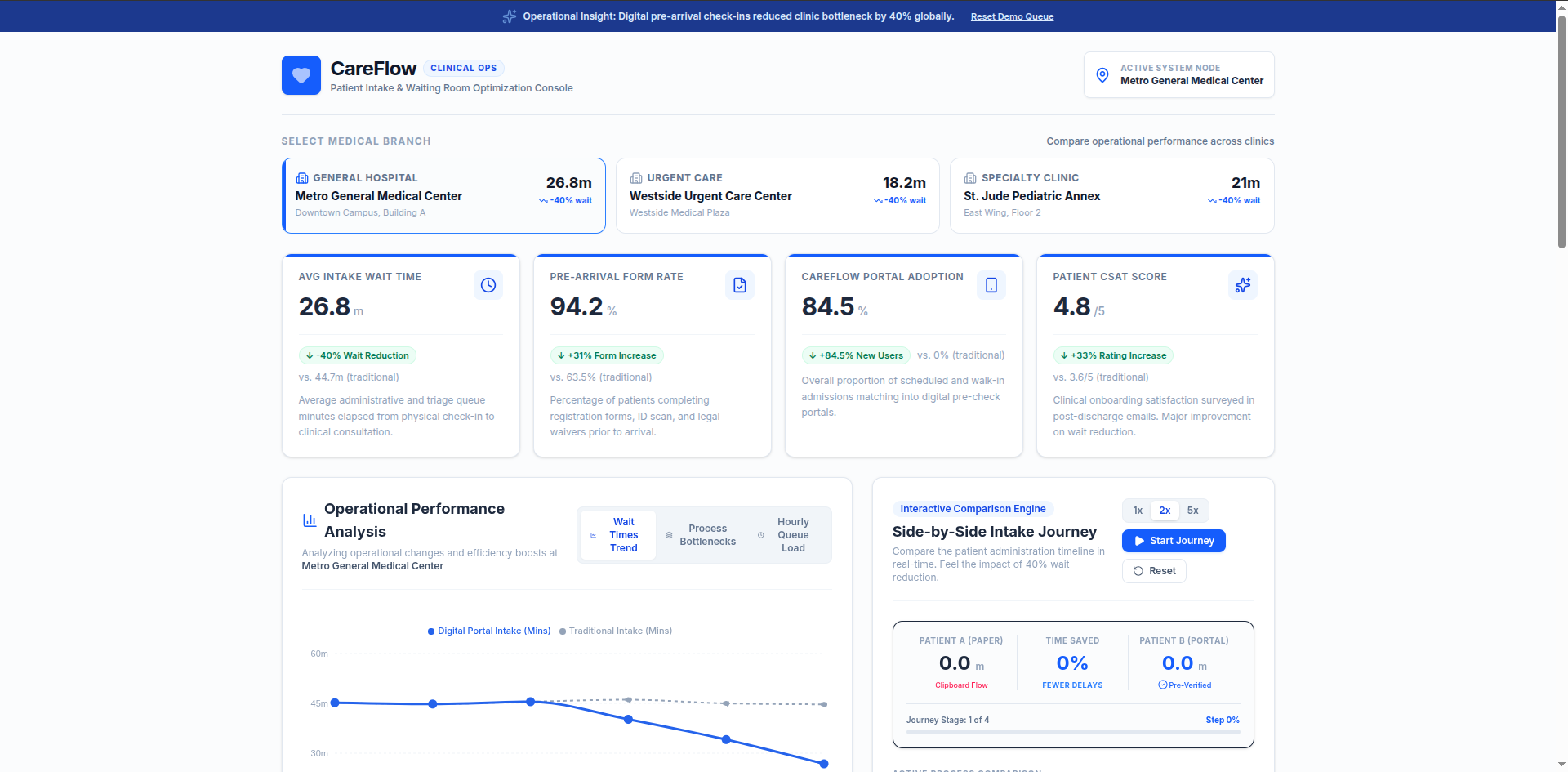Click the "Compare operational performance across clinics" text

[x=1160, y=141]
